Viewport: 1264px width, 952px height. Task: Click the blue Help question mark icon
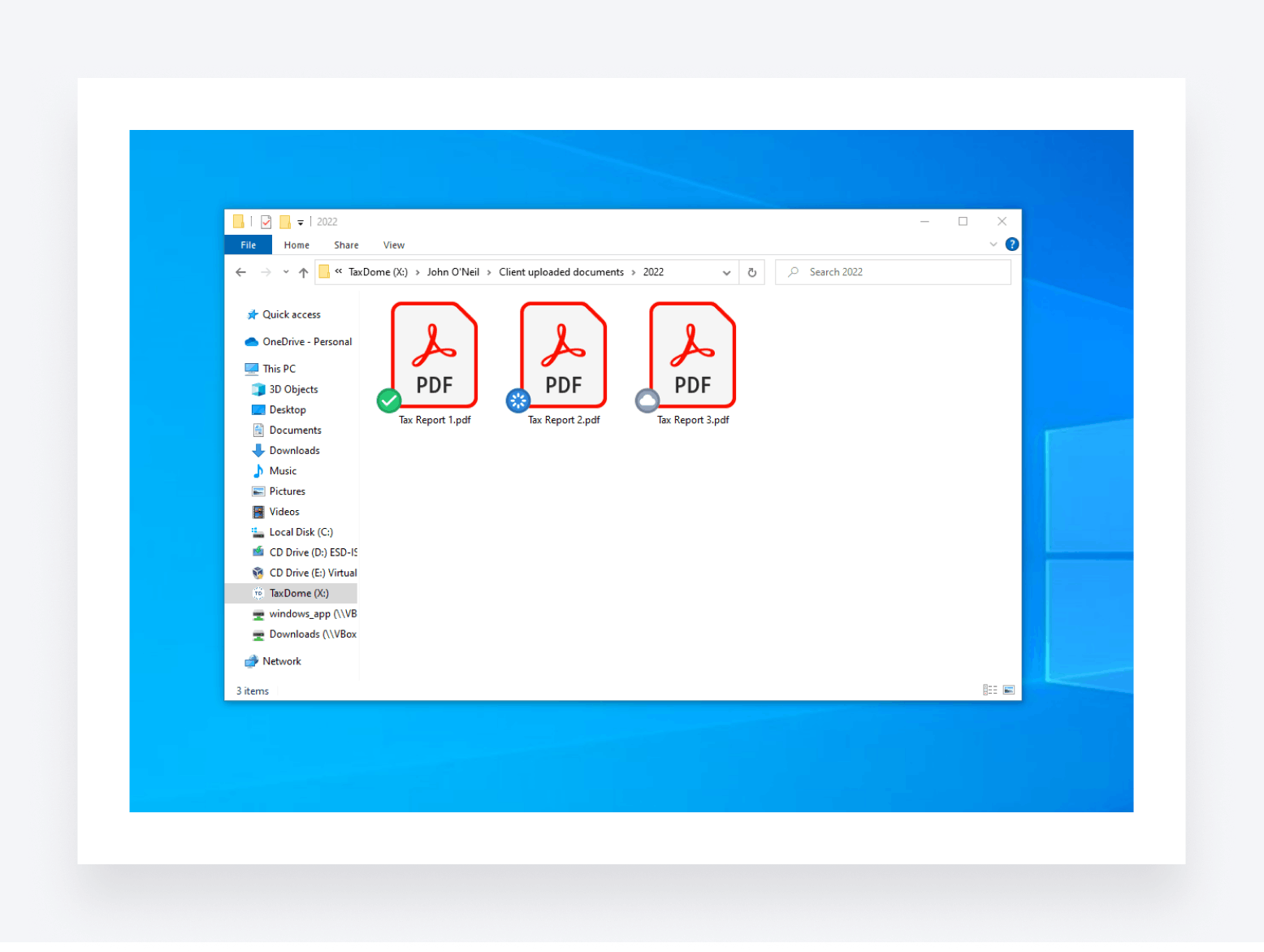pos(1011,244)
